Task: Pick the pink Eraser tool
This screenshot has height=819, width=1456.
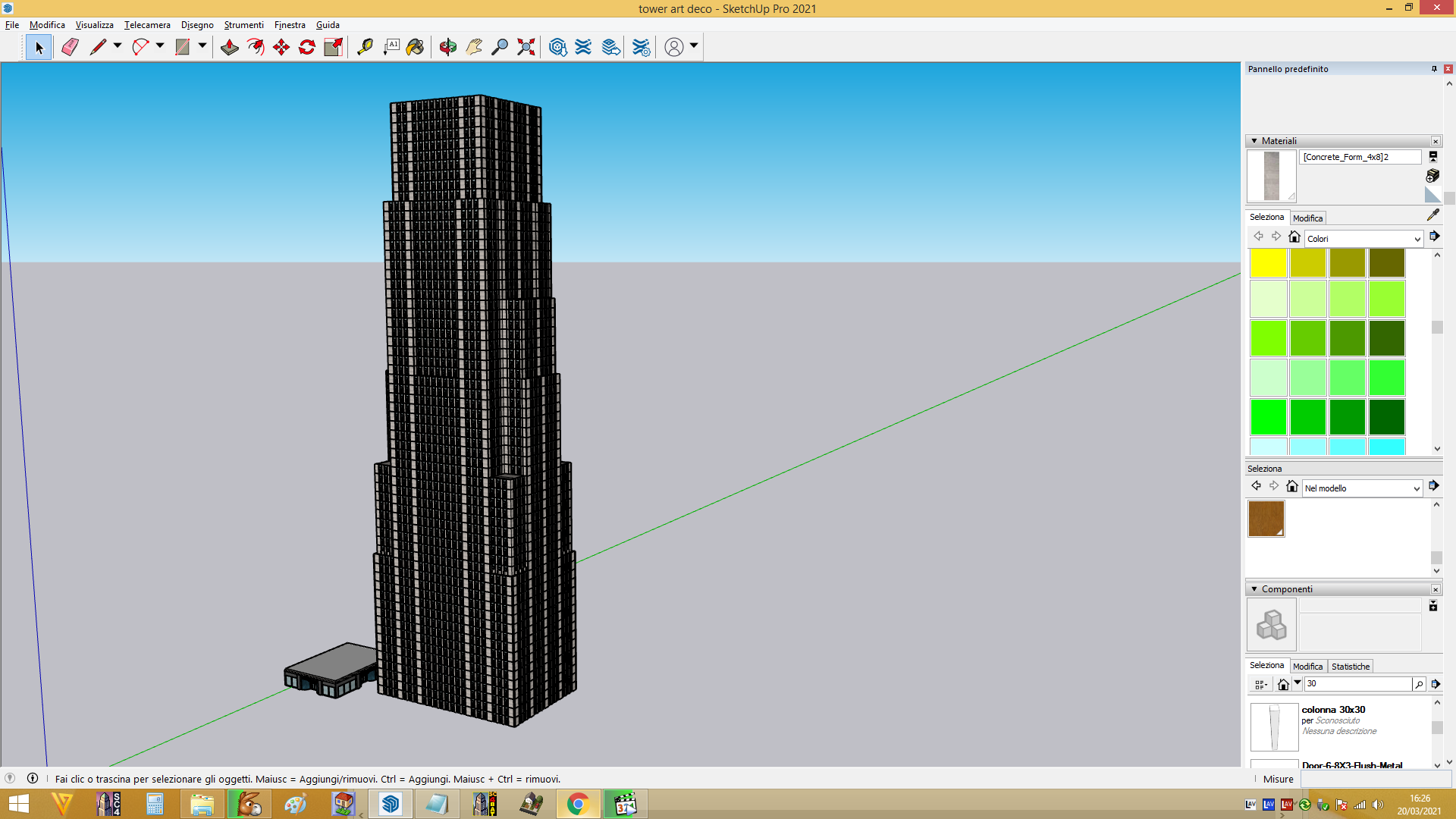Action: (70, 47)
